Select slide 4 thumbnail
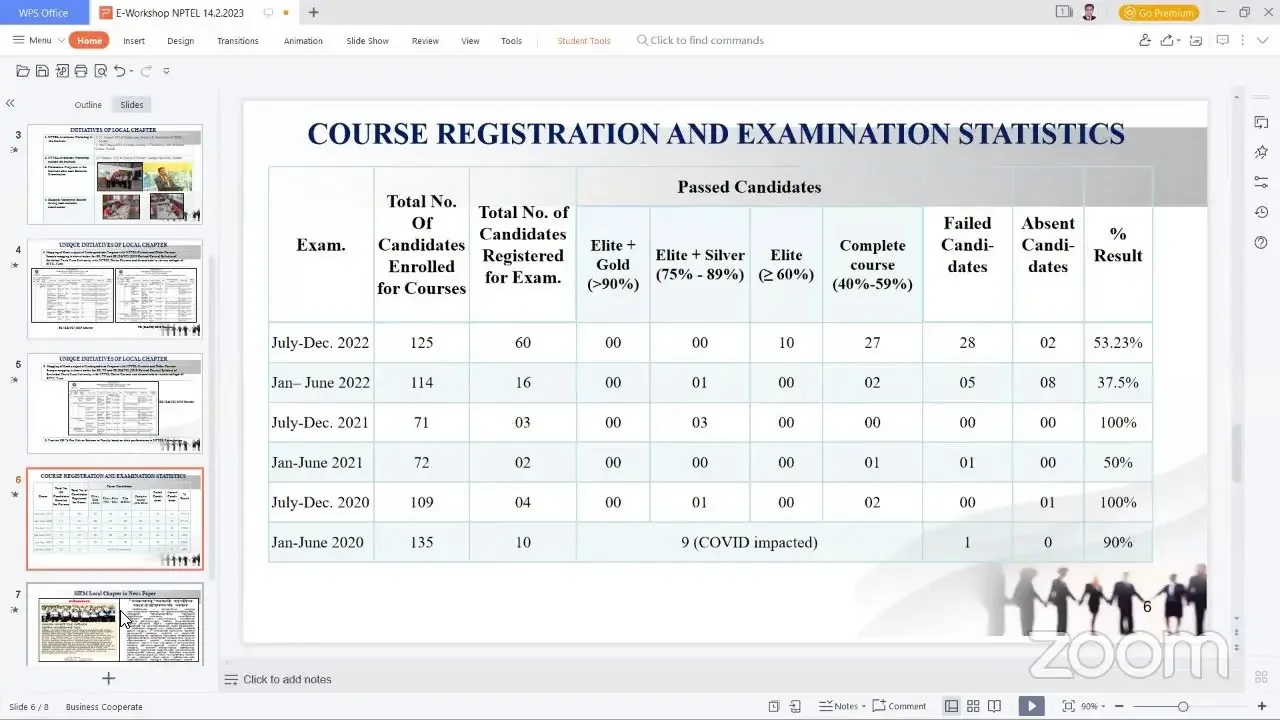Screen dimensions: 1280x720 click(x=115, y=289)
